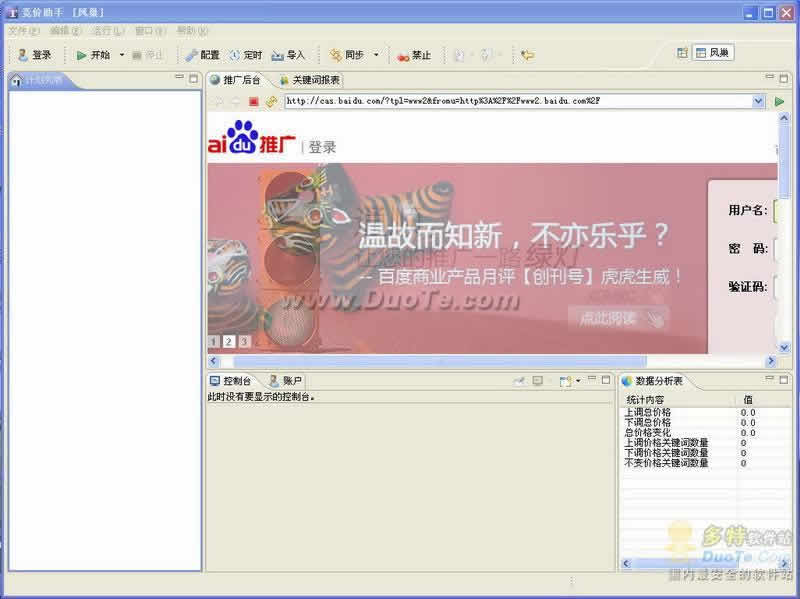Select banner slide number 2

point(229,341)
